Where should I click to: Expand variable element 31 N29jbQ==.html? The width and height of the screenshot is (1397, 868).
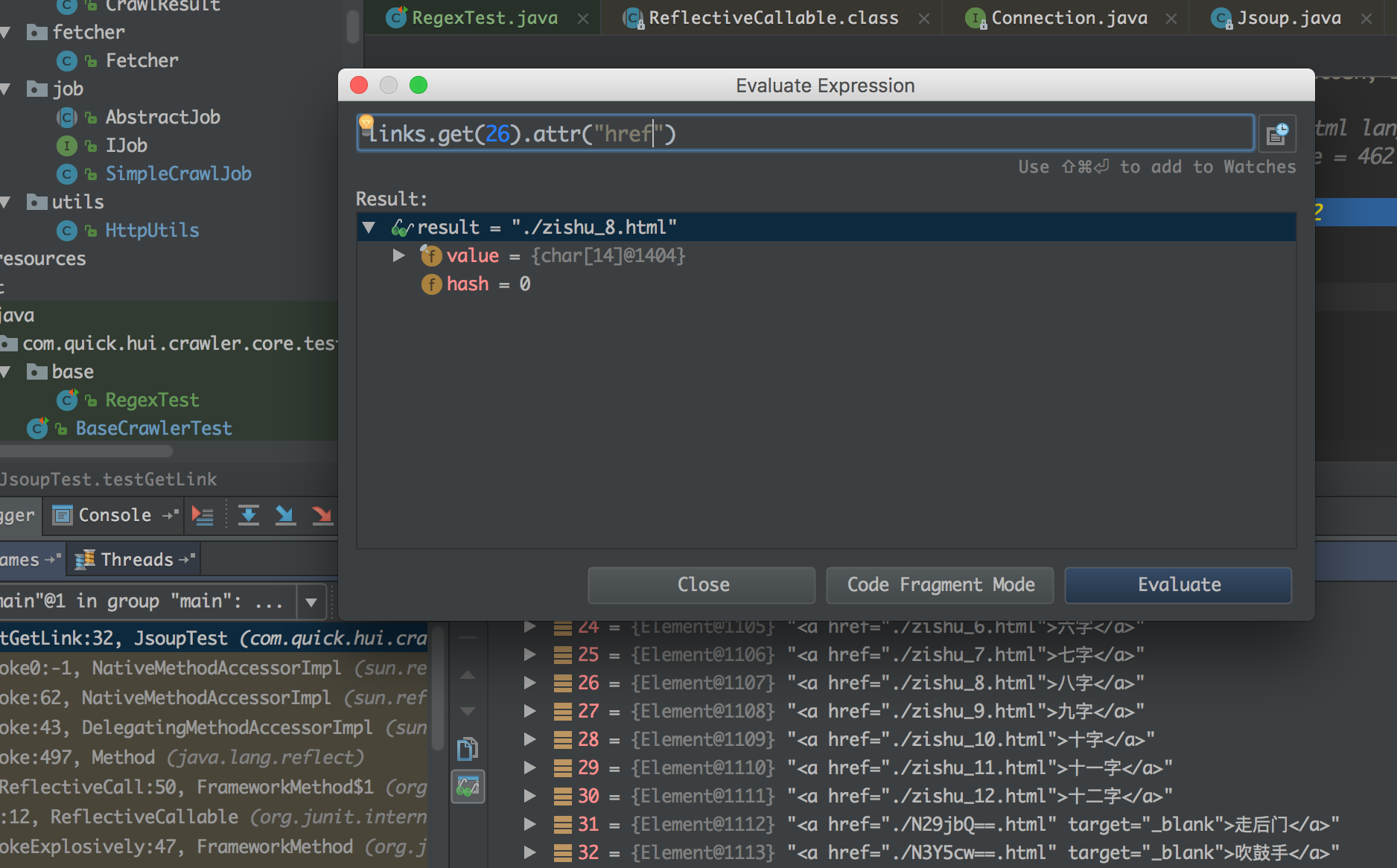point(529,824)
